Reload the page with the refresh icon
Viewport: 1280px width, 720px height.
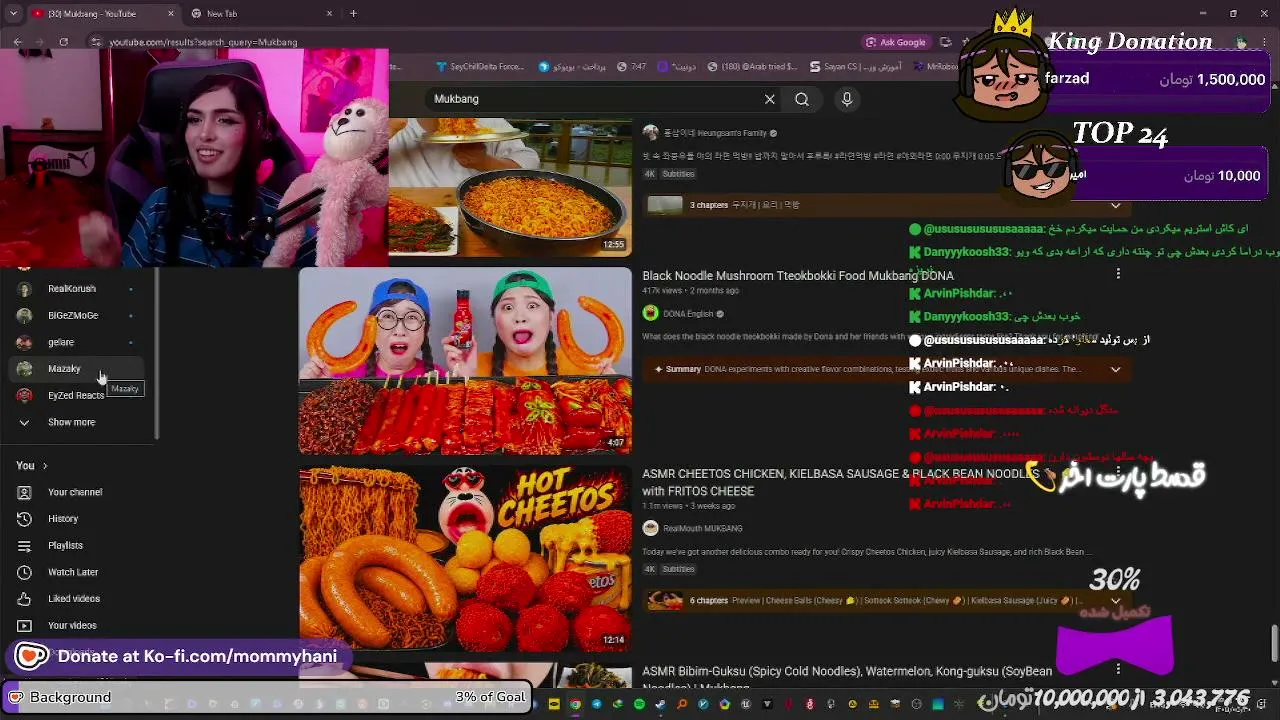pyautogui.click(x=64, y=42)
